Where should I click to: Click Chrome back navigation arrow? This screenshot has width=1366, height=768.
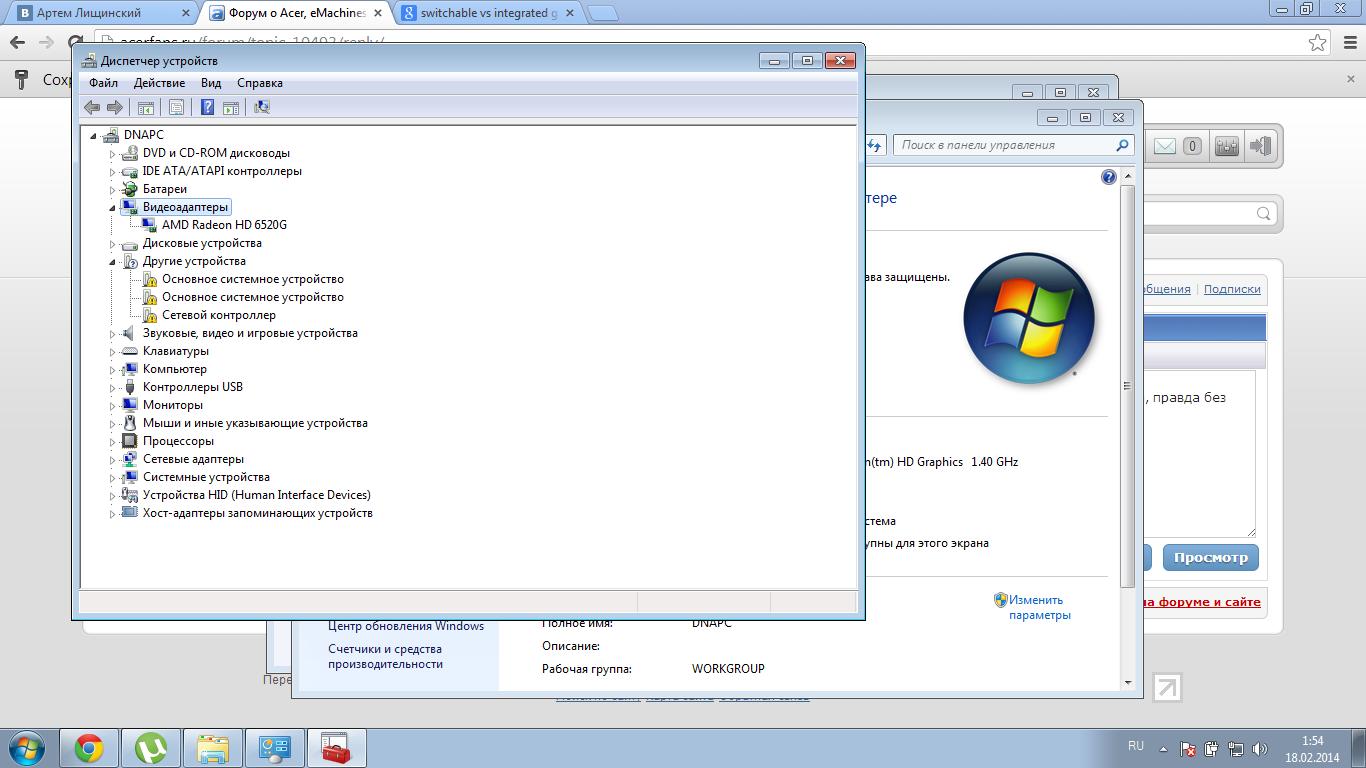point(17,42)
